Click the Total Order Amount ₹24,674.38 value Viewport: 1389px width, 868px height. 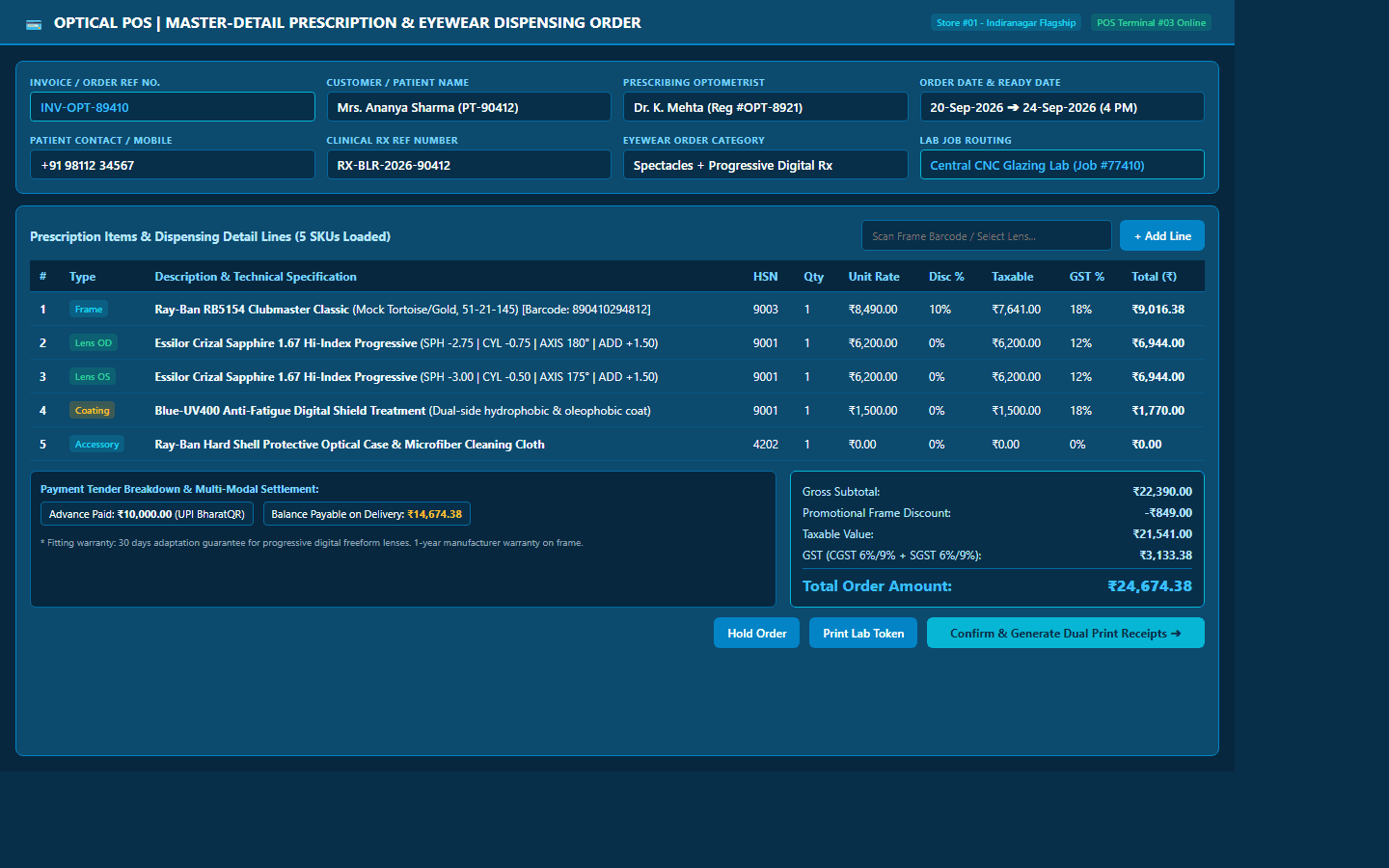click(x=1150, y=586)
